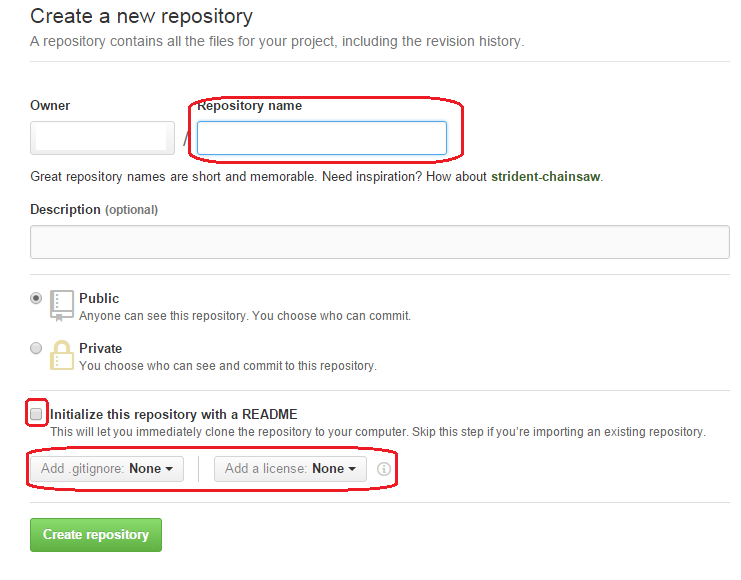This screenshot has height=580, width=741.
Task: Open the Add a license dropdown
Action: click(290, 468)
